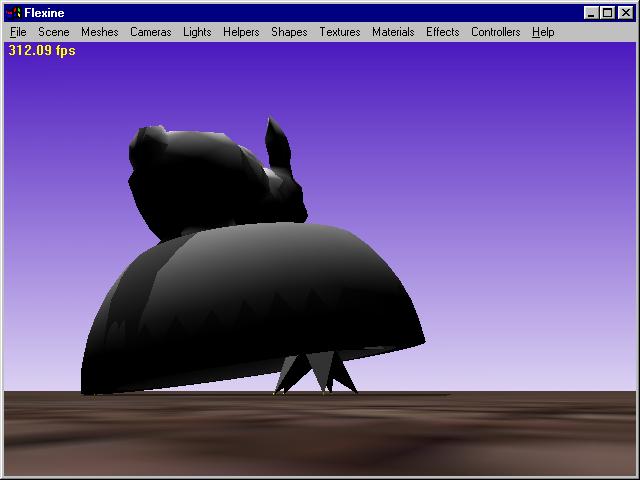Open the Lights menu

pos(197,32)
